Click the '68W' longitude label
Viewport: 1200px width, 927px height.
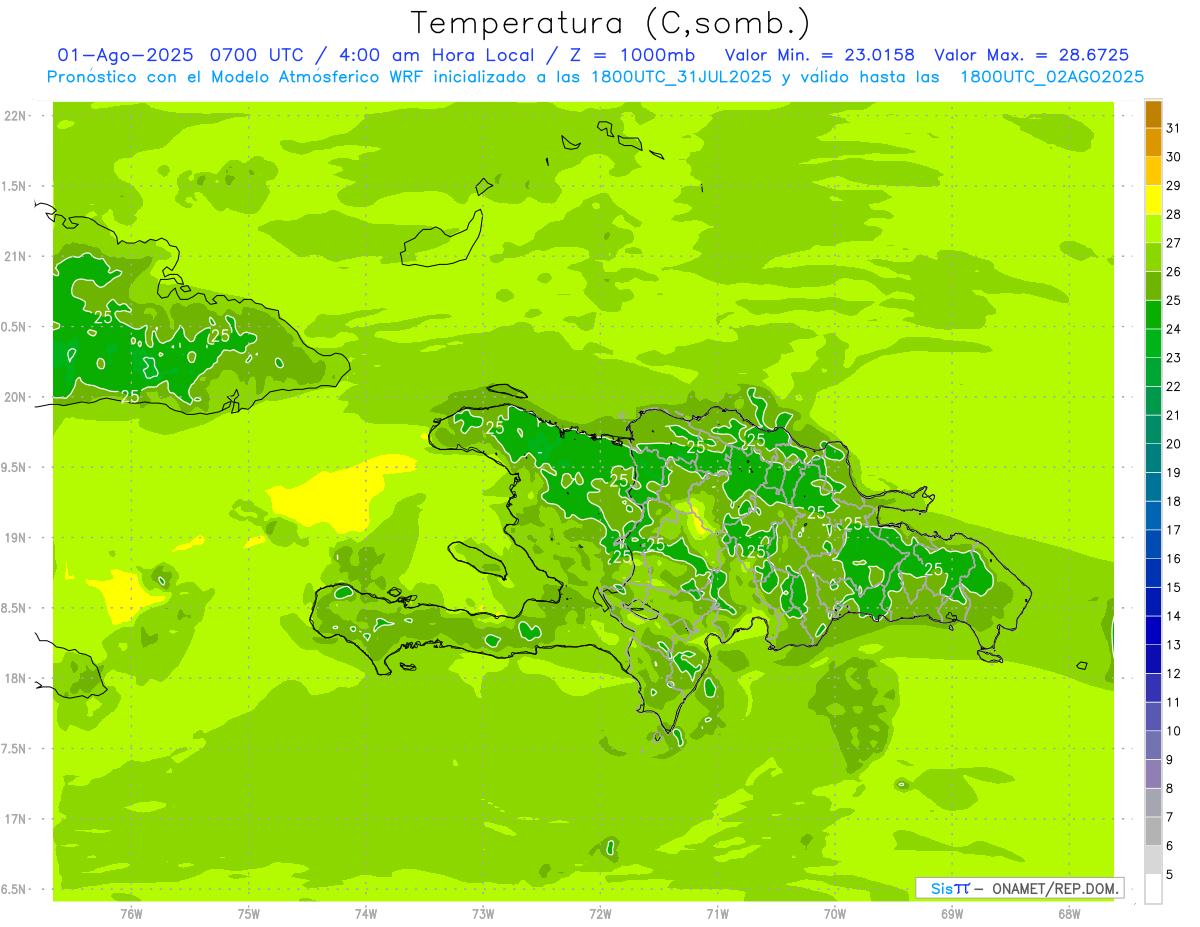pos(1069,914)
